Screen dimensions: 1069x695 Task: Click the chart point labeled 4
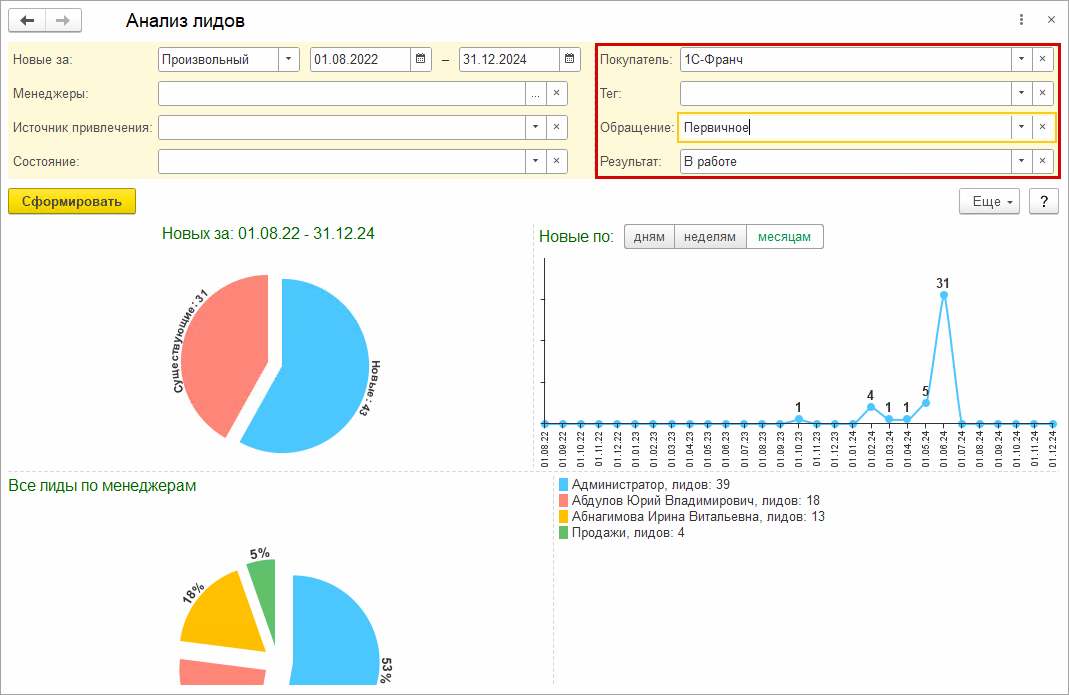[871, 407]
